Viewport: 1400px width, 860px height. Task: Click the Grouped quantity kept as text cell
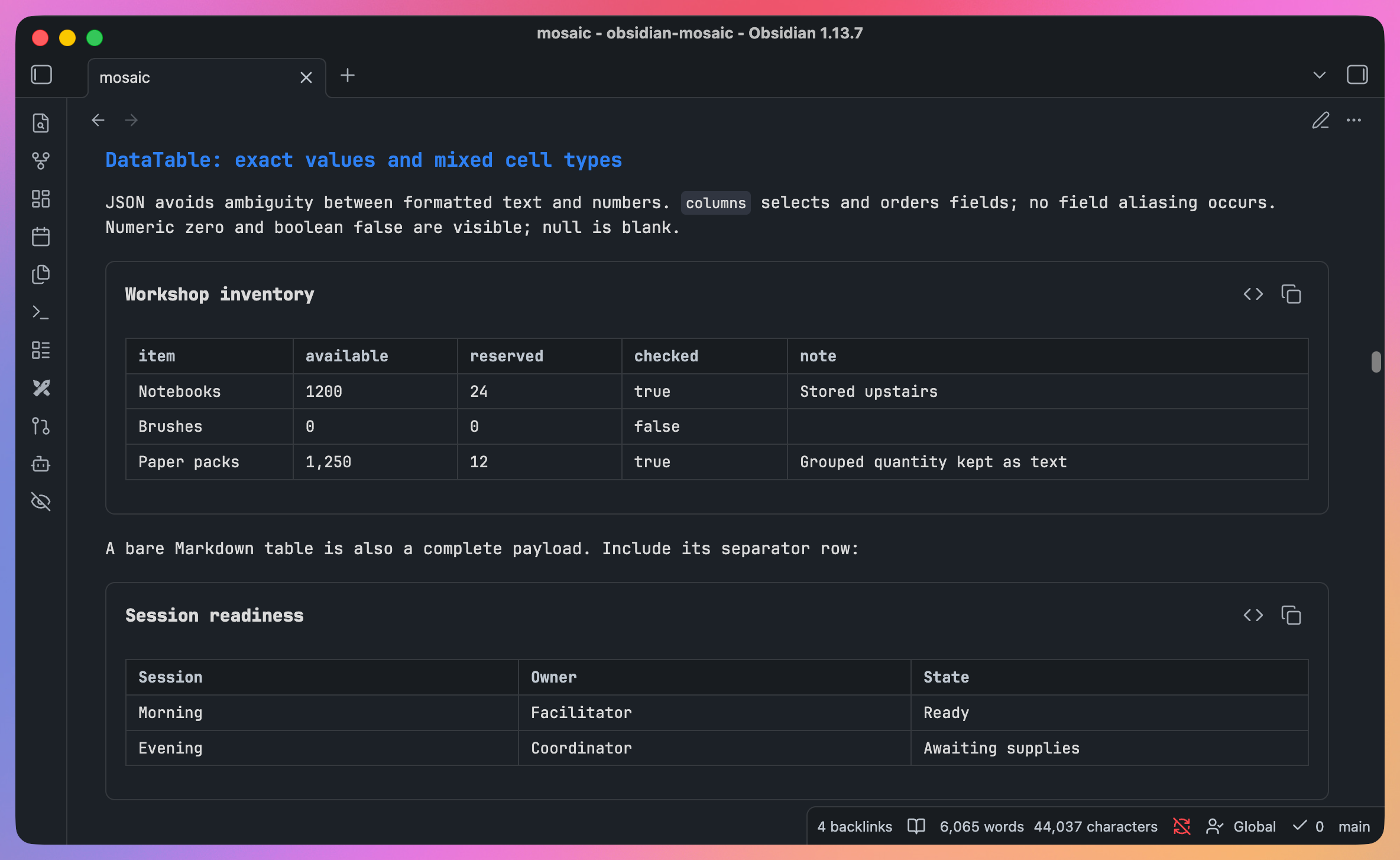point(1048,462)
